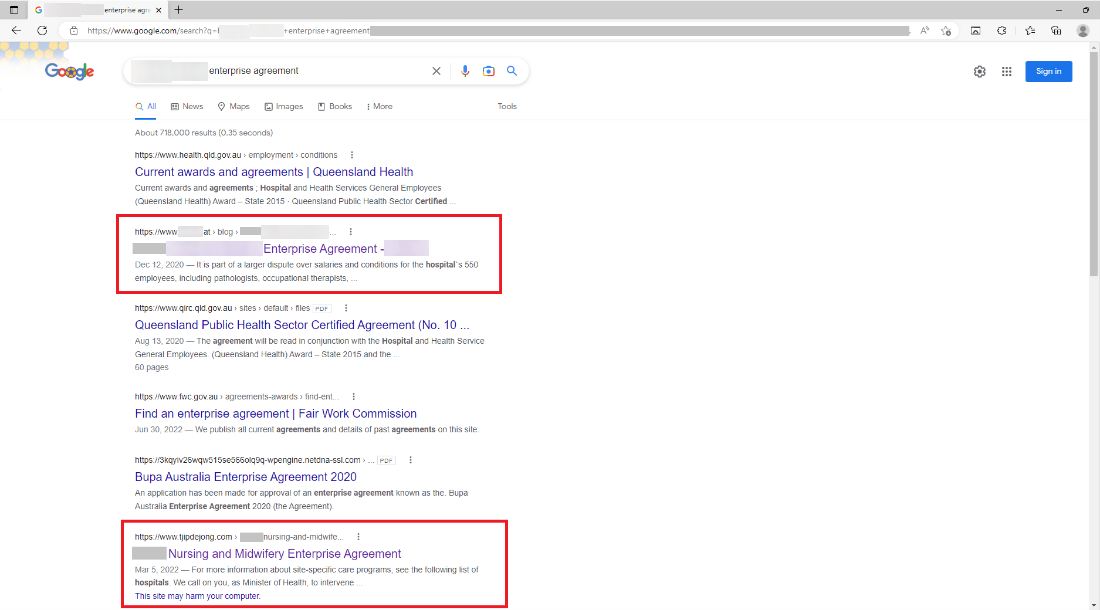Open Bupa Australia Enterprise Agreement 2020 link
Viewport: 1100px width, 610px height.
tap(245, 477)
